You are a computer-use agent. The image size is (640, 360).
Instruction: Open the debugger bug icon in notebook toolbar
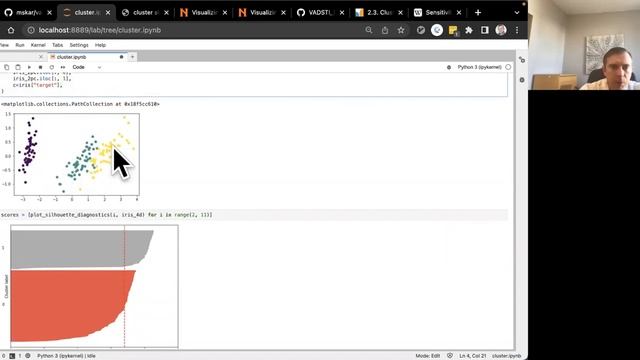[x=449, y=67]
